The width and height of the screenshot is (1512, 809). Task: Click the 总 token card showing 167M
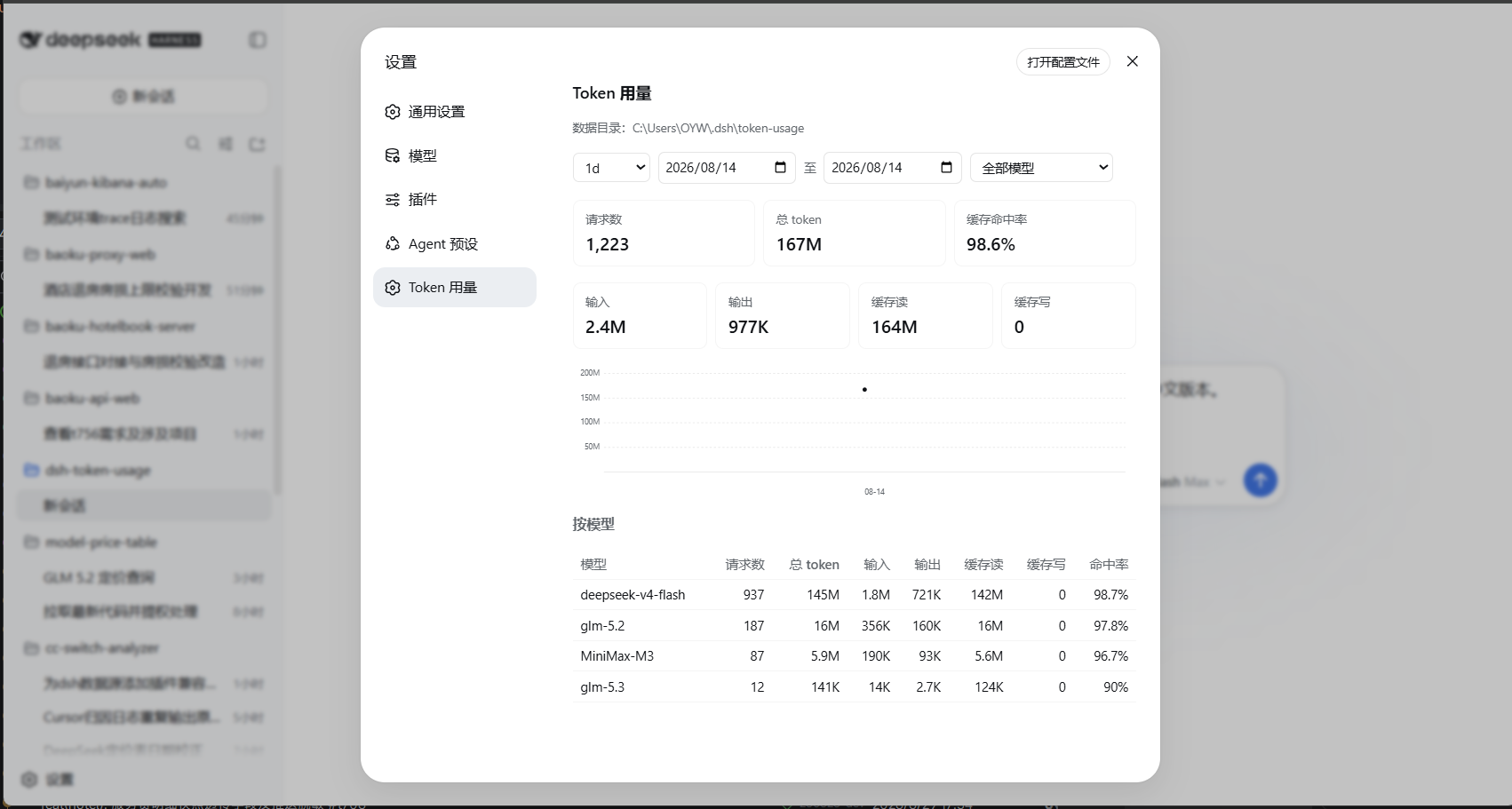[x=854, y=233]
